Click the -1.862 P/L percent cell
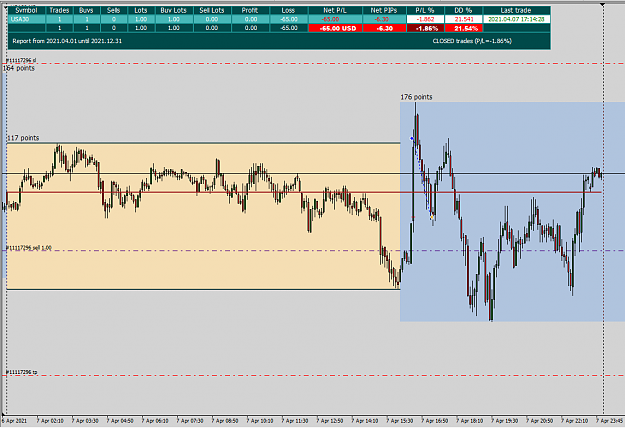This screenshot has width=625, height=428. 425,19
